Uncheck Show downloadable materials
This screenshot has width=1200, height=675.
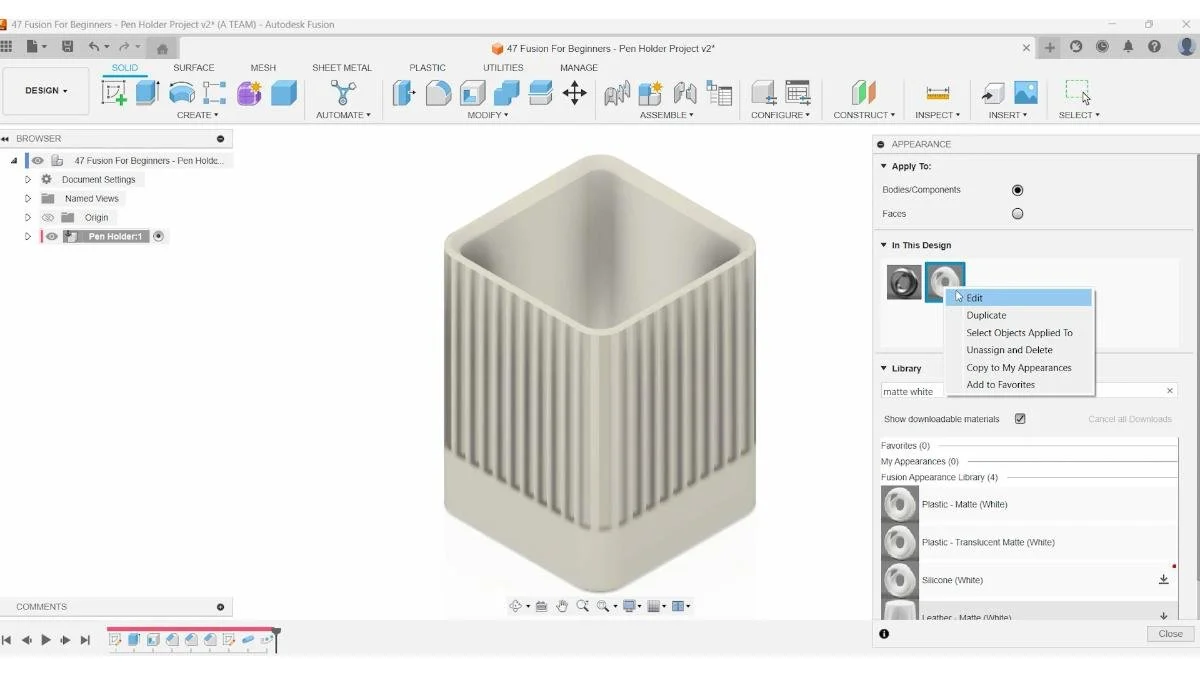pos(1020,418)
